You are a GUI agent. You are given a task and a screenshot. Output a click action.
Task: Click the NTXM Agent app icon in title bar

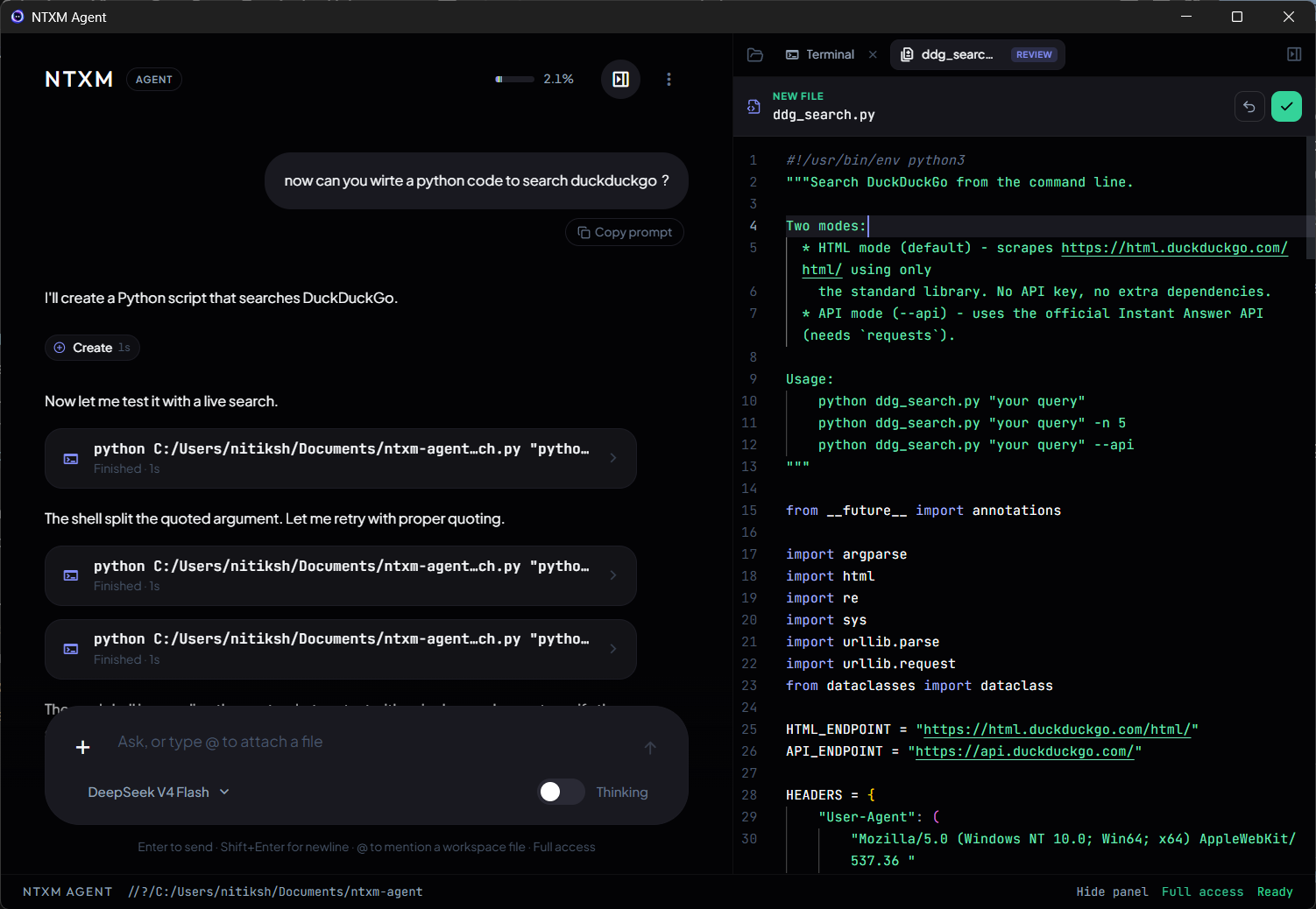(x=18, y=17)
